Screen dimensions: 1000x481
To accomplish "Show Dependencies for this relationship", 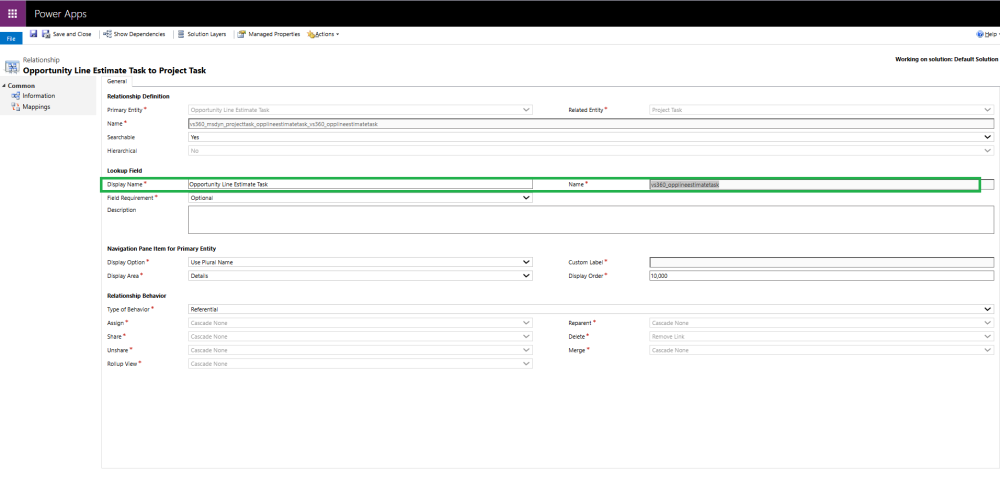I will pyautogui.click(x=134, y=34).
